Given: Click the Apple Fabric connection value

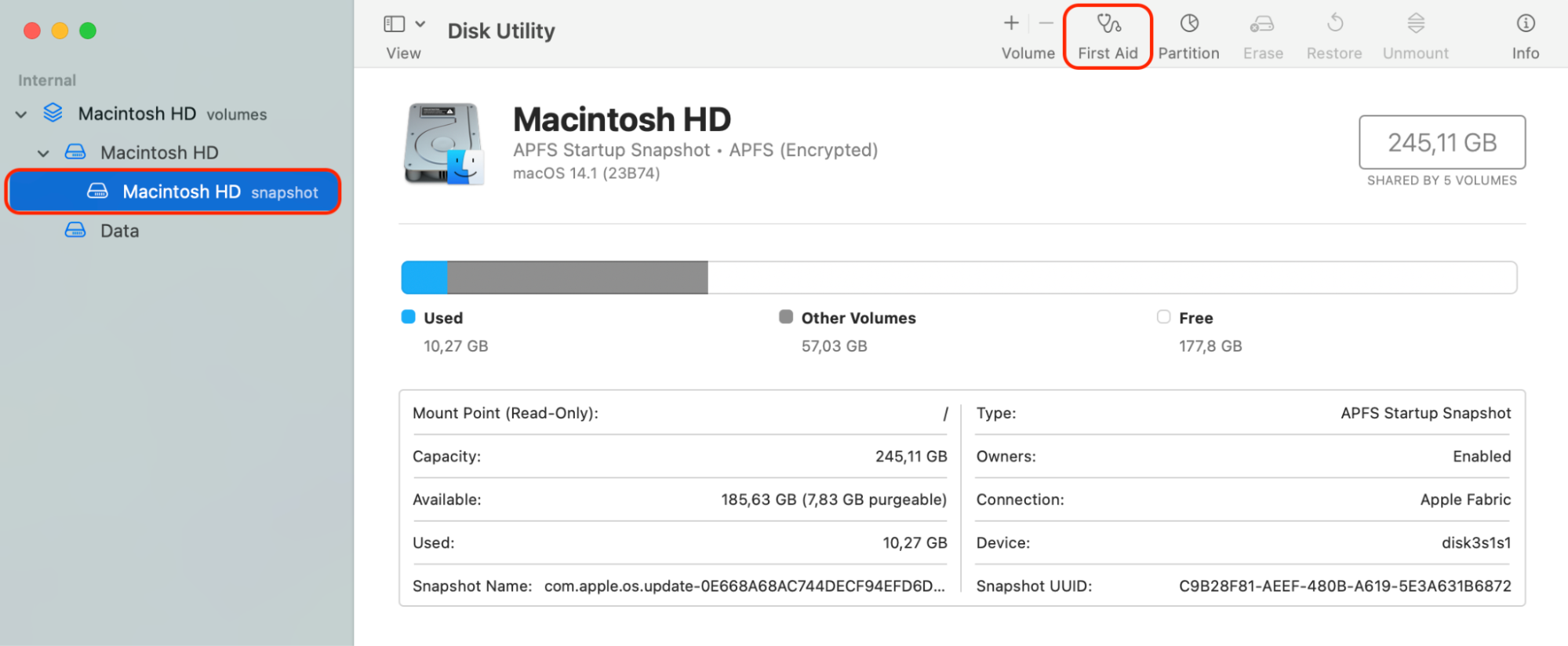Looking at the screenshot, I should [1465, 500].
